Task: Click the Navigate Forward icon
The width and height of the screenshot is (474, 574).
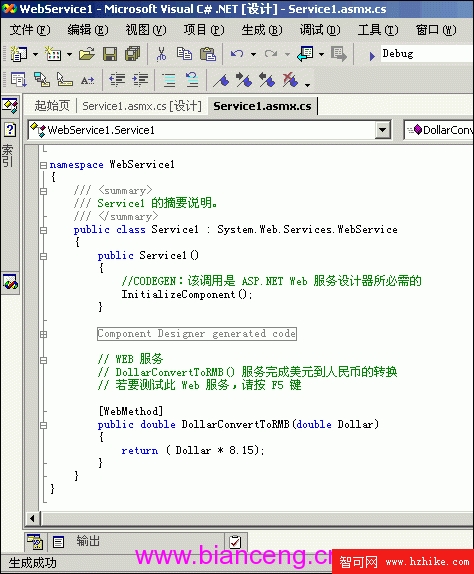Action: [x=339, y=54]
